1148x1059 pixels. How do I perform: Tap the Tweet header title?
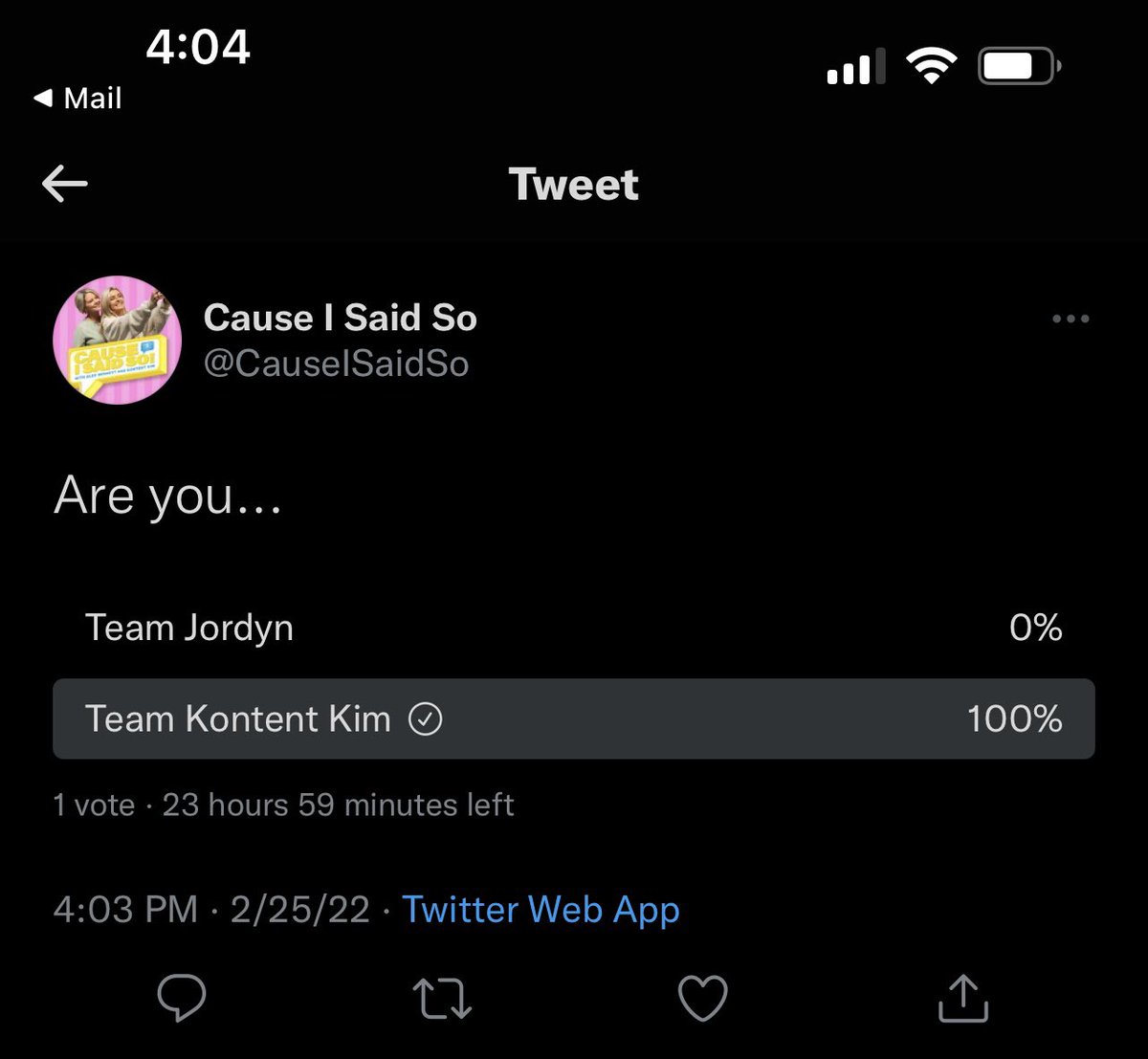click(x=574, y=184)
